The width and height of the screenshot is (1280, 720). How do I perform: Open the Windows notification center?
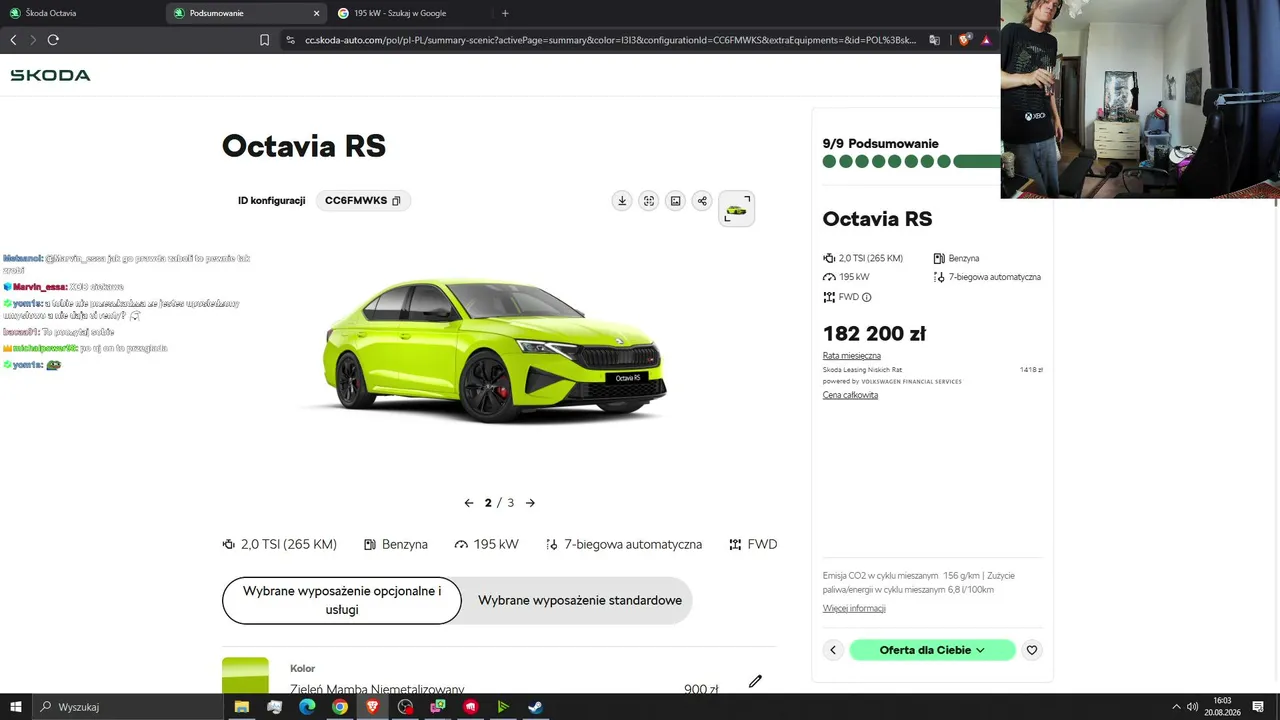pyautogui.click(x=1258, y=707)
